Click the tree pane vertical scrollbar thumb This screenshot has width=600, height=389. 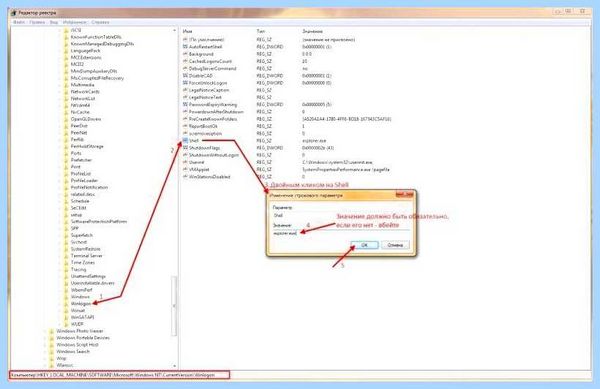(x=174, y=306)
